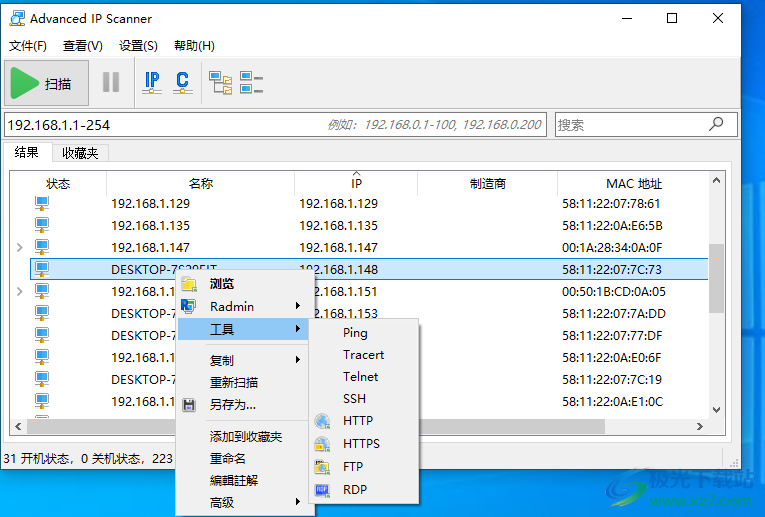The width and height of the screenshot is (765, 517).
Task: Pause the scan with the pause icon
Action: click(111, 82)
